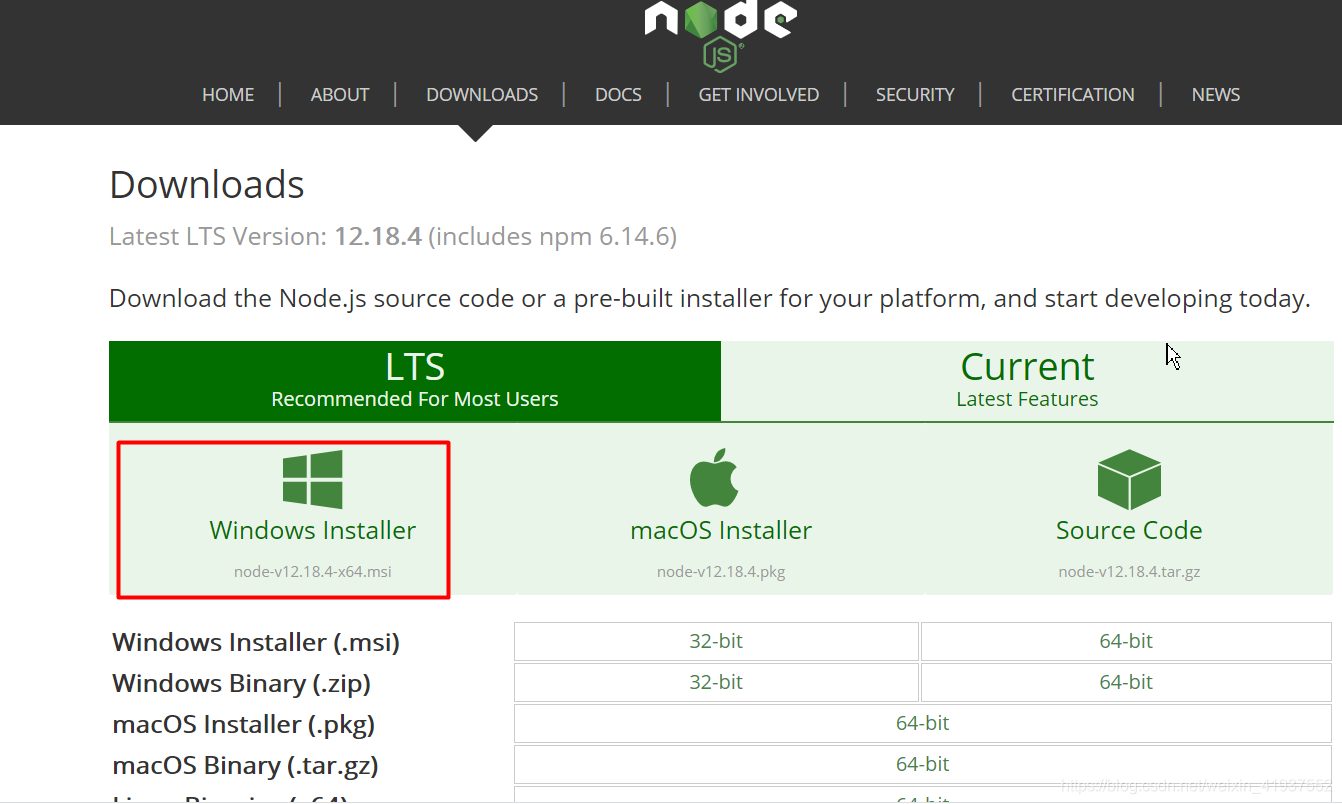Open the DOWNLOADS menu item

click(x=482, y=94)
